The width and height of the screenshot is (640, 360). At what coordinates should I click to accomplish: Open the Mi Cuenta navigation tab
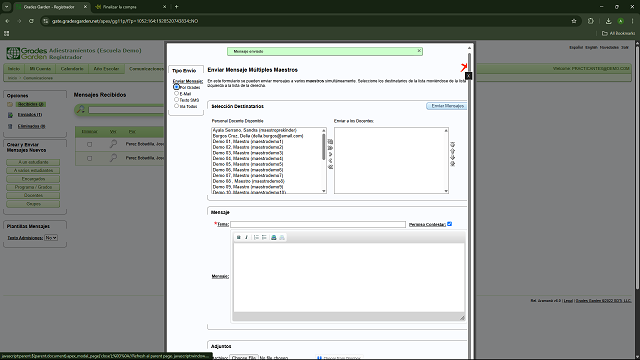click(40, 69)
